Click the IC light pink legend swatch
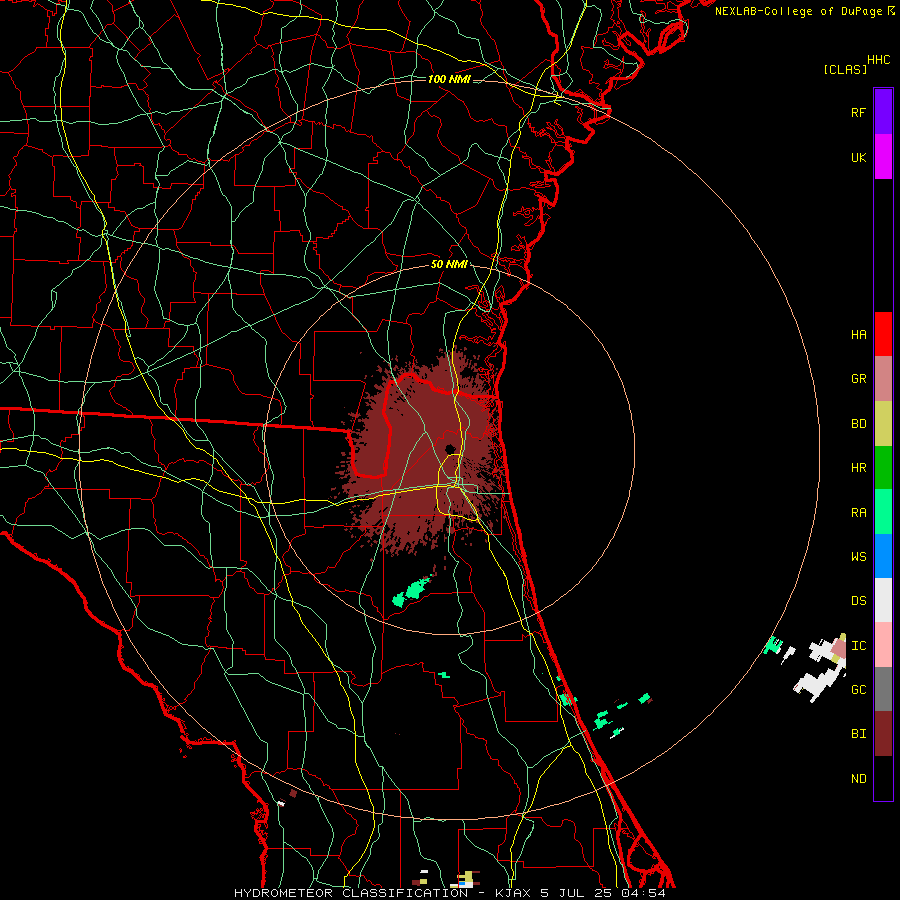 [x=883, y=645]
